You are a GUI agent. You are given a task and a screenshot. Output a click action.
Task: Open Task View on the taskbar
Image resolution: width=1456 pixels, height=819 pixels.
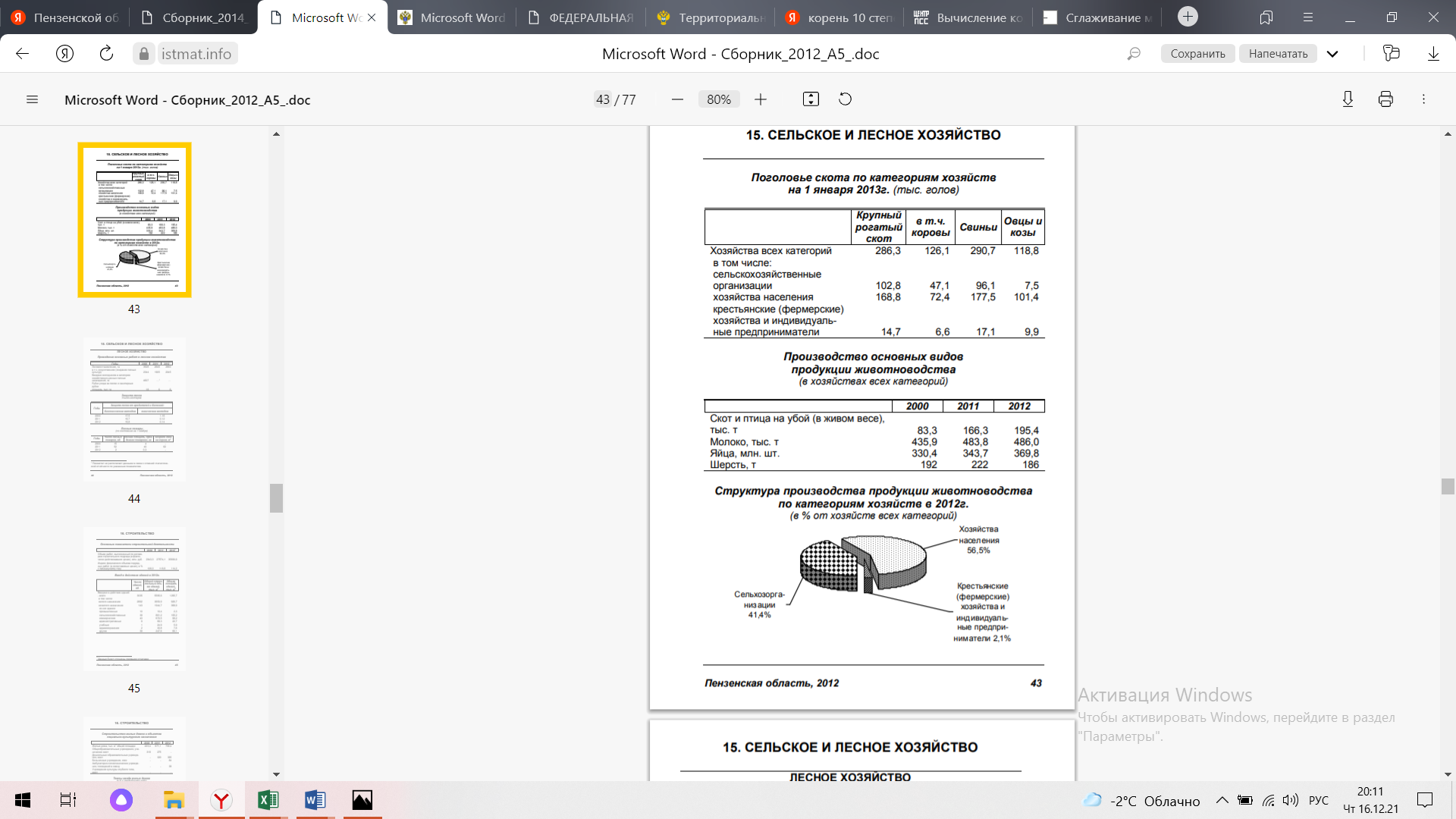67,800
